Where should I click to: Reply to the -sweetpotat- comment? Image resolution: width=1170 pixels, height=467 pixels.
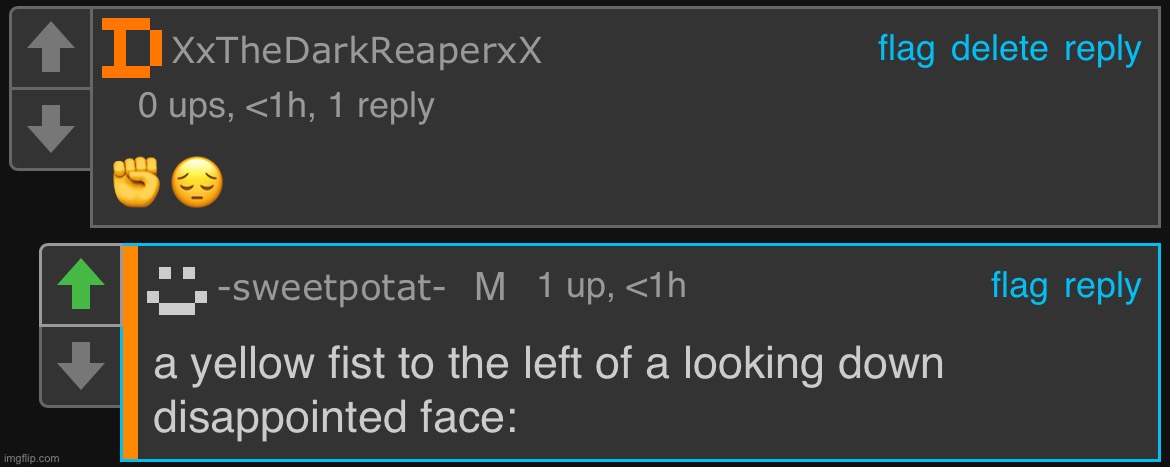coord(1102,288)
